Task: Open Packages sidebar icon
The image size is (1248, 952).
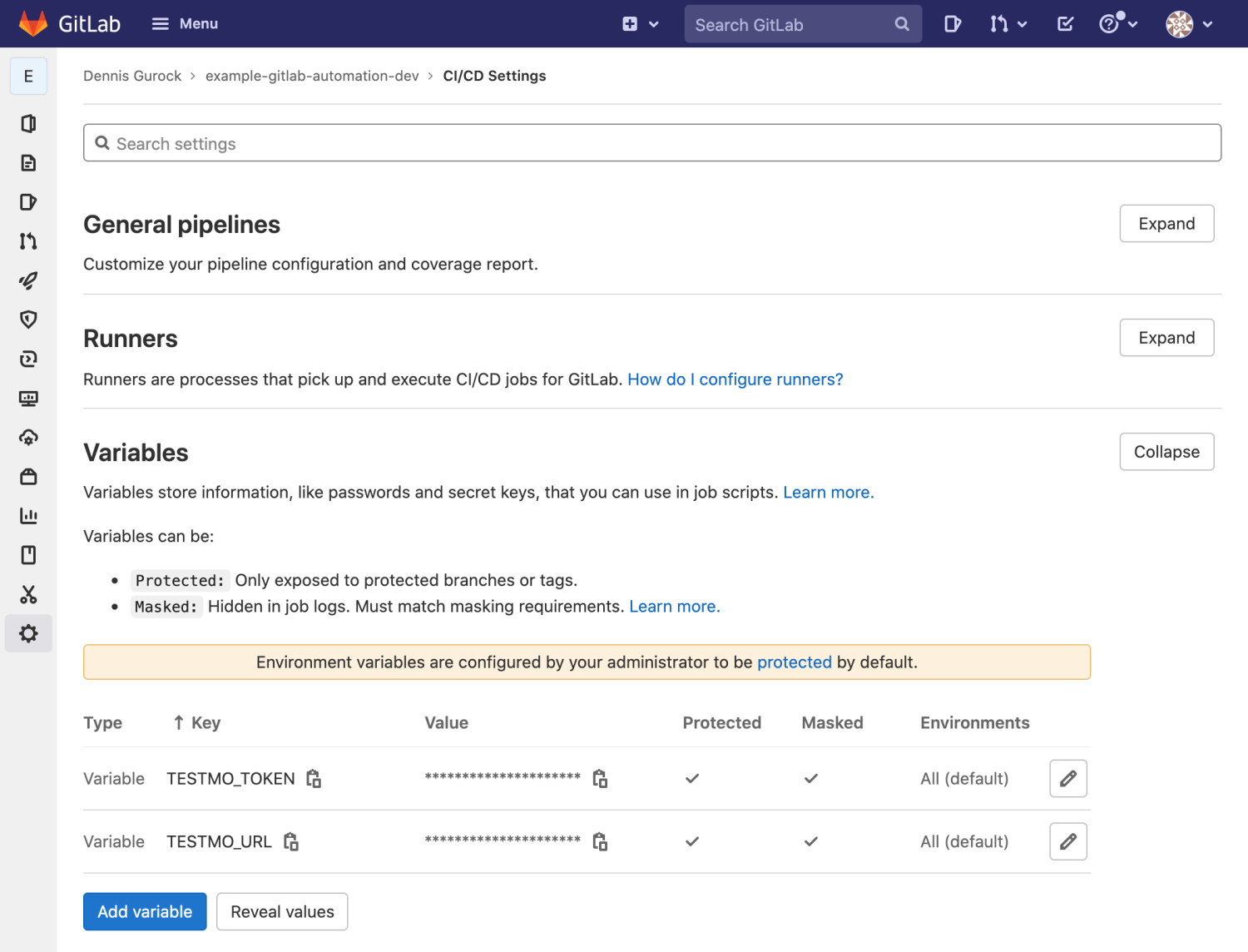Action: [28, 477]
